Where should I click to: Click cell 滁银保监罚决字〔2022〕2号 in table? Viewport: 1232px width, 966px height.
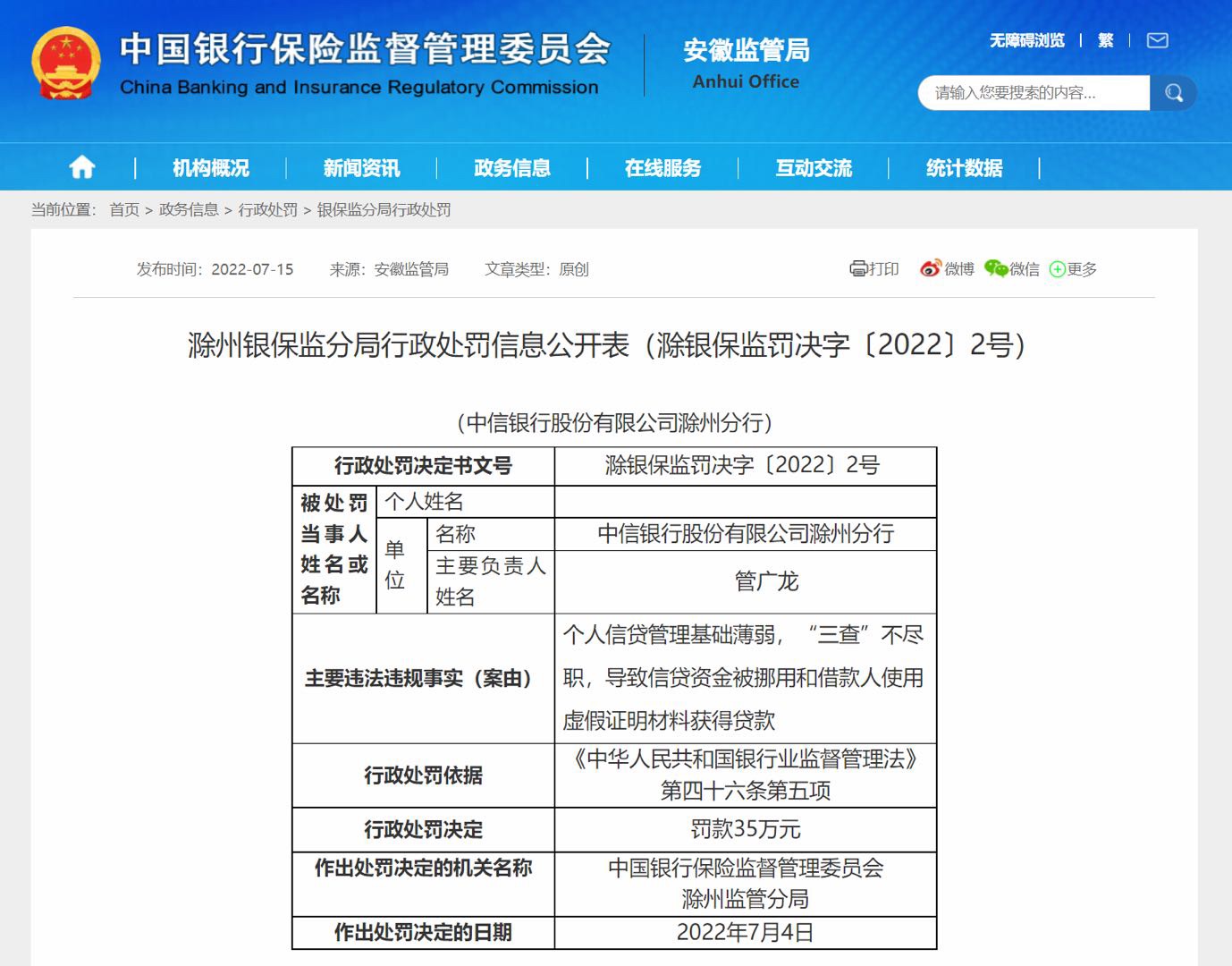[x=745, y=466]
